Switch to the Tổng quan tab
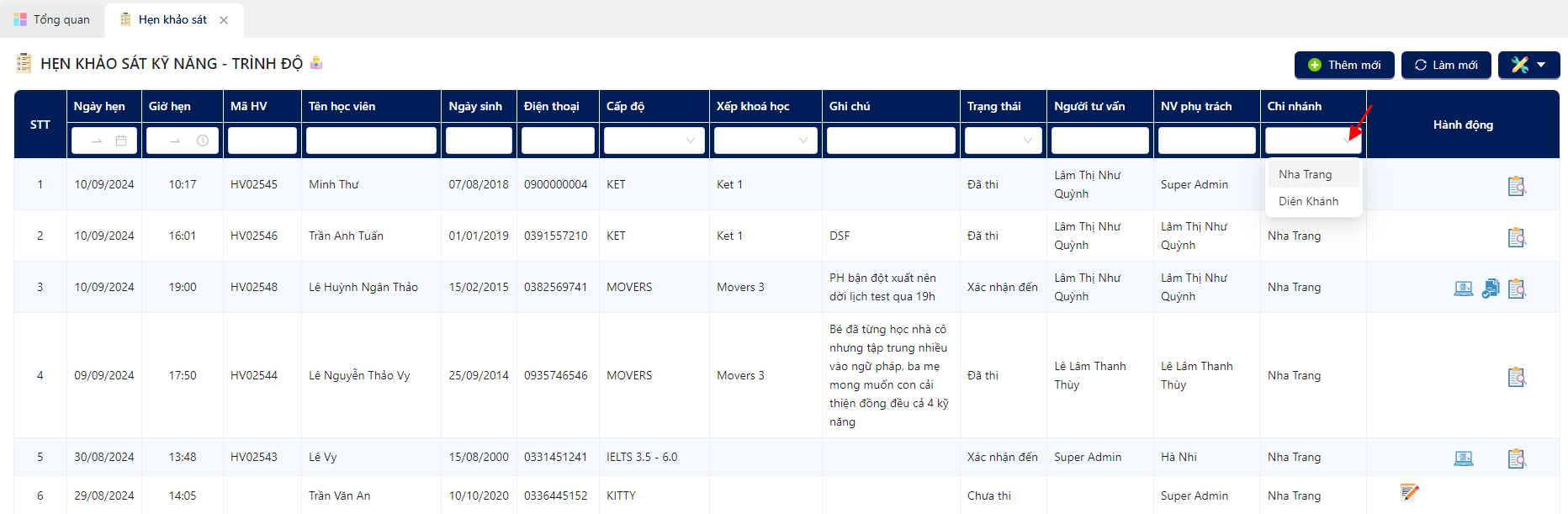 [x=52, y=19]
